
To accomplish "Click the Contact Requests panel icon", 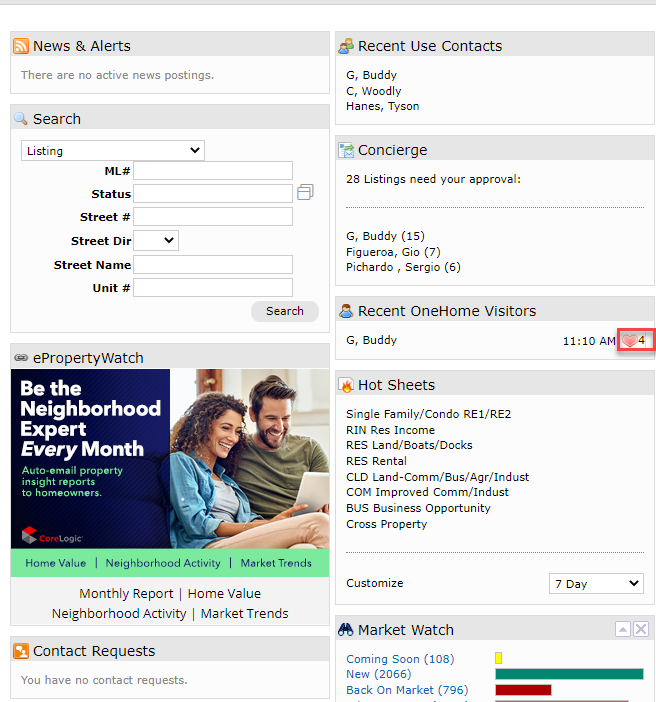I will 21,651.
